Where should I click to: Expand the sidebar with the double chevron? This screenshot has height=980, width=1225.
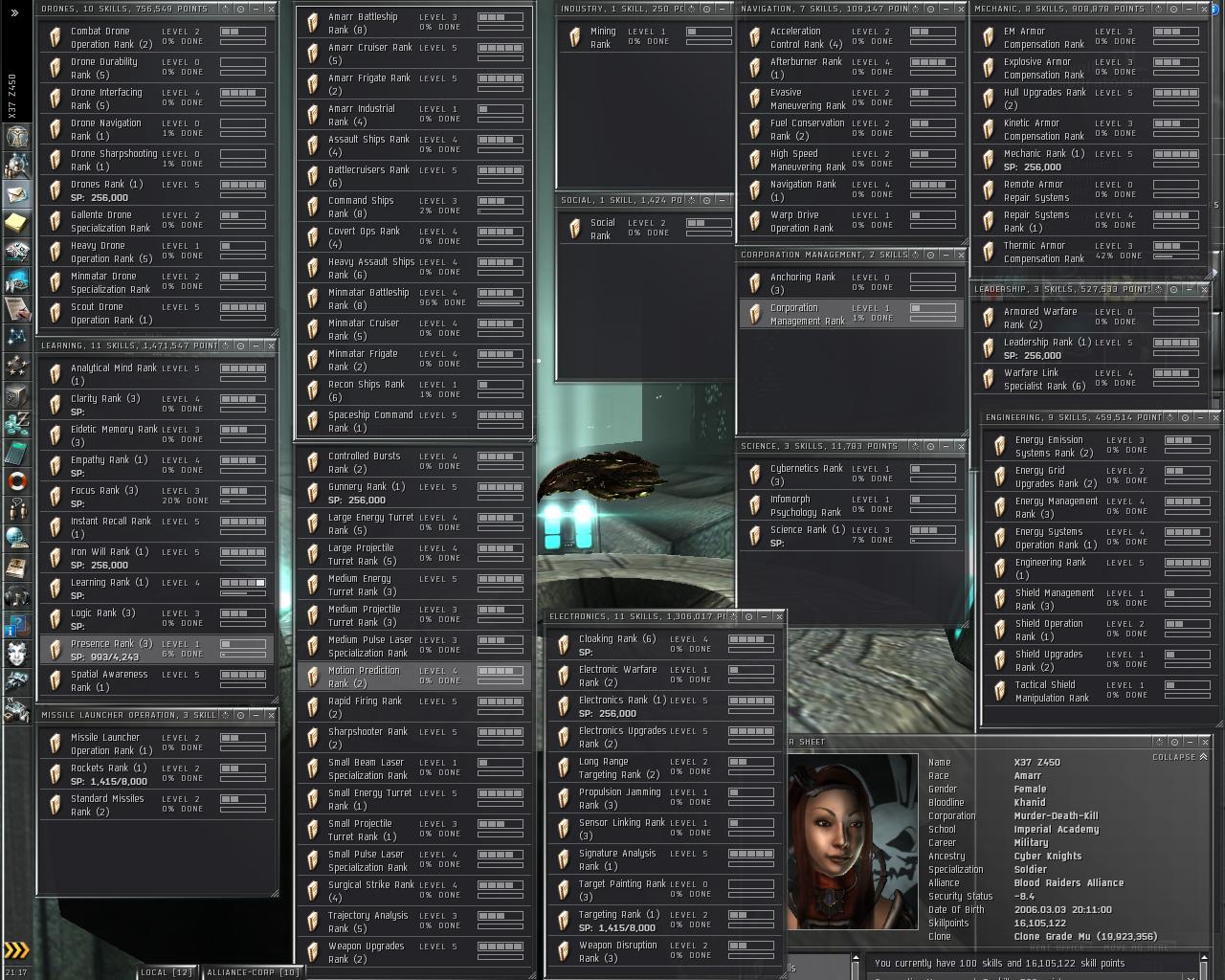coord(14,12)
